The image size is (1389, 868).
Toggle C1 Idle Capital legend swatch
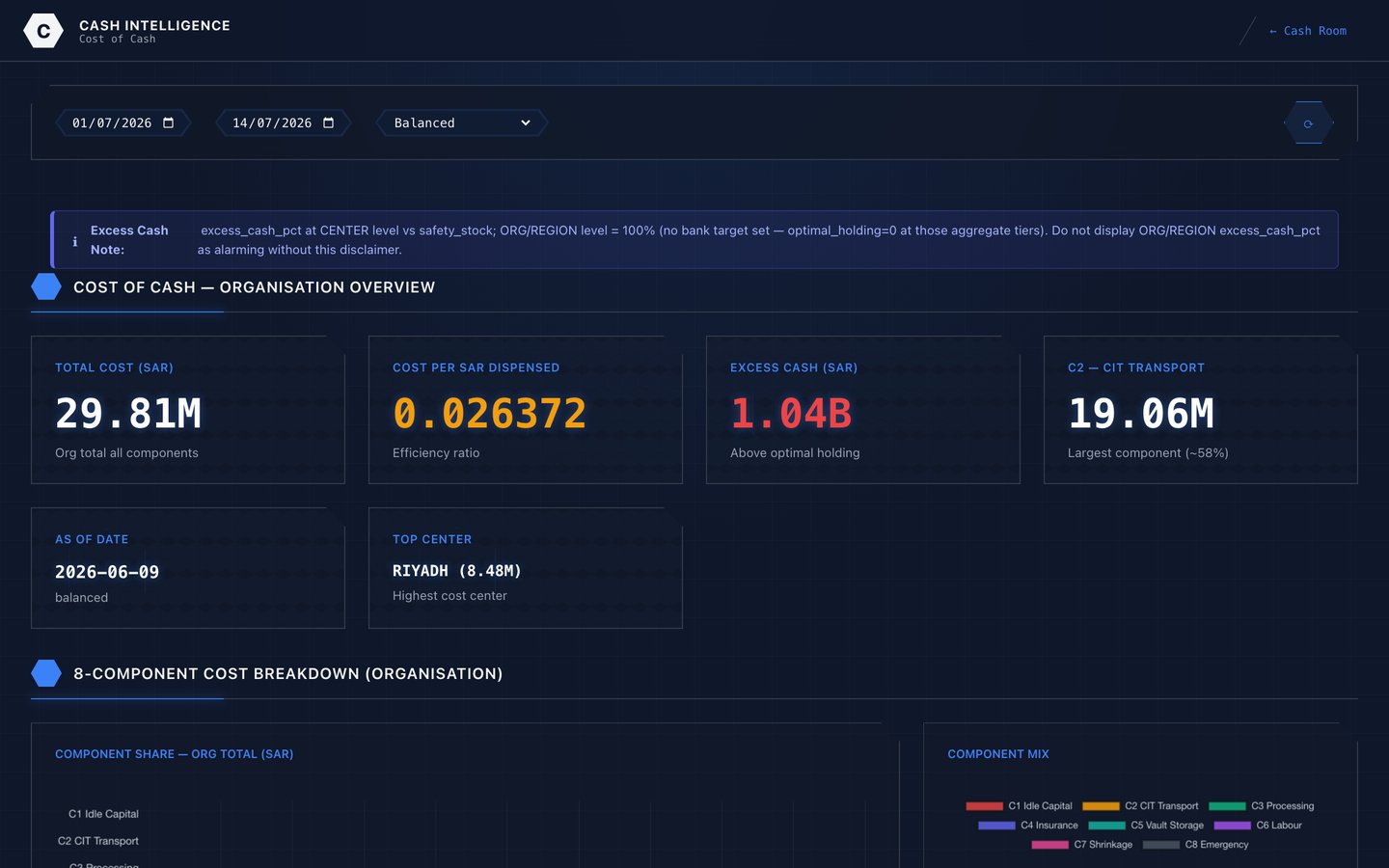pyautogui.click(x=984, y=806)
